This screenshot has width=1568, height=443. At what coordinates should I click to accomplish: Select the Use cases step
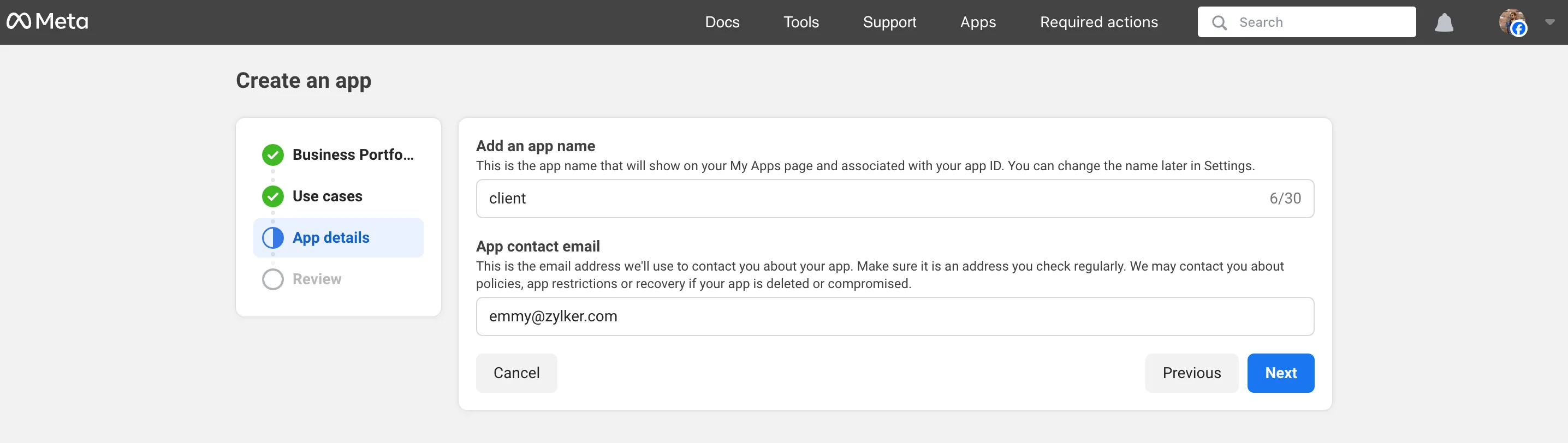338,196
